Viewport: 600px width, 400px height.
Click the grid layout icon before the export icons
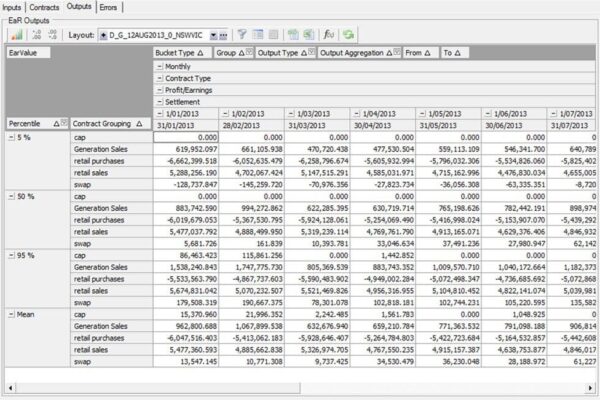273,35
